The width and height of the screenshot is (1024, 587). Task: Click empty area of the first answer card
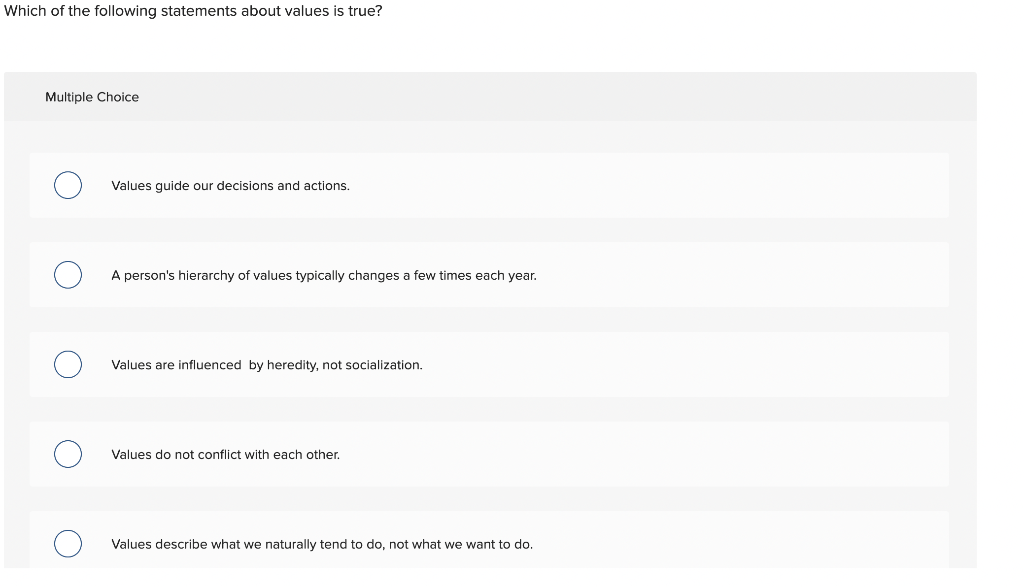(x=653, y=185)
